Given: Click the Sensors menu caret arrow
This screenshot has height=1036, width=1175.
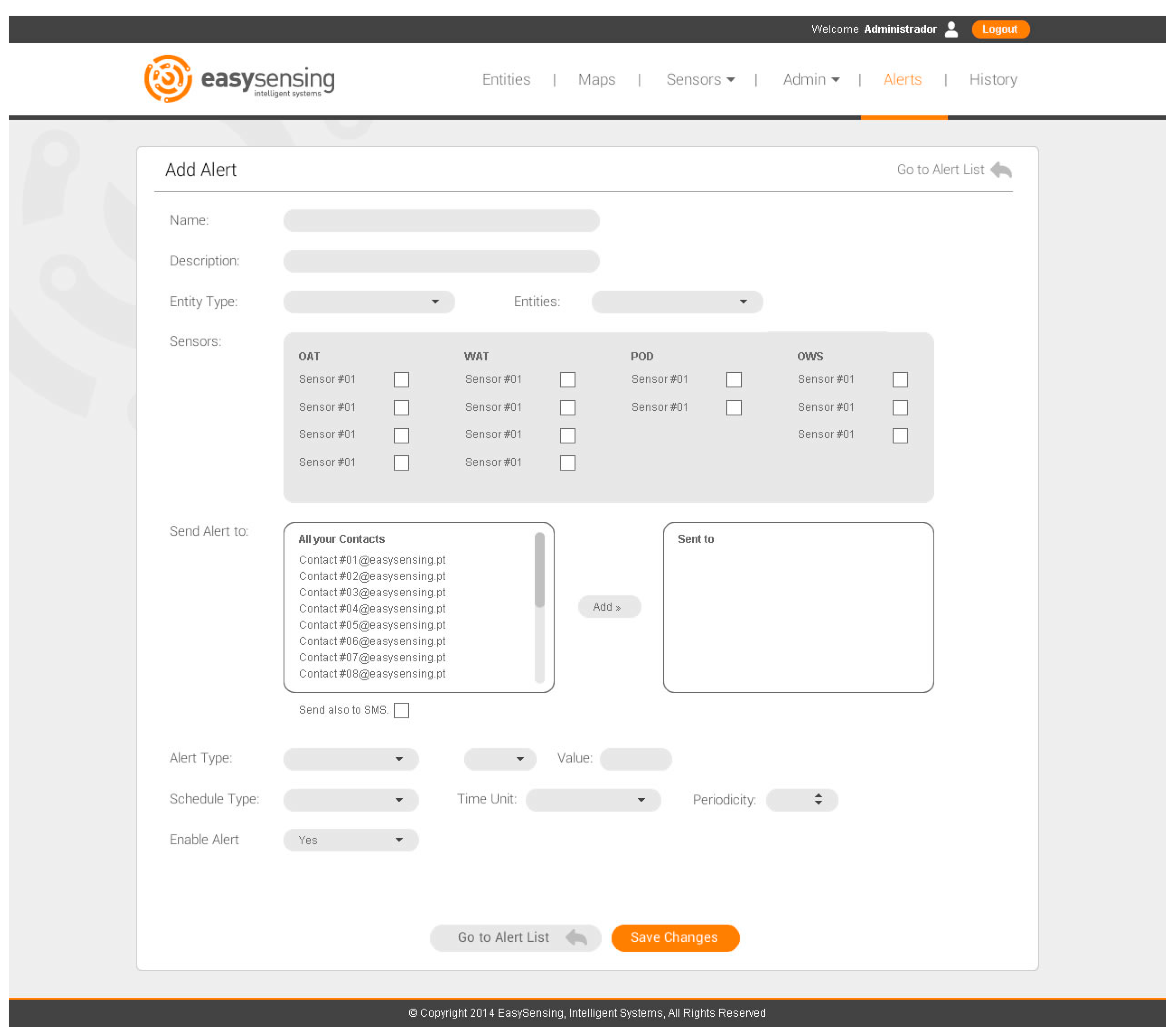Looking at the screenshot, I should coord(731,80).
